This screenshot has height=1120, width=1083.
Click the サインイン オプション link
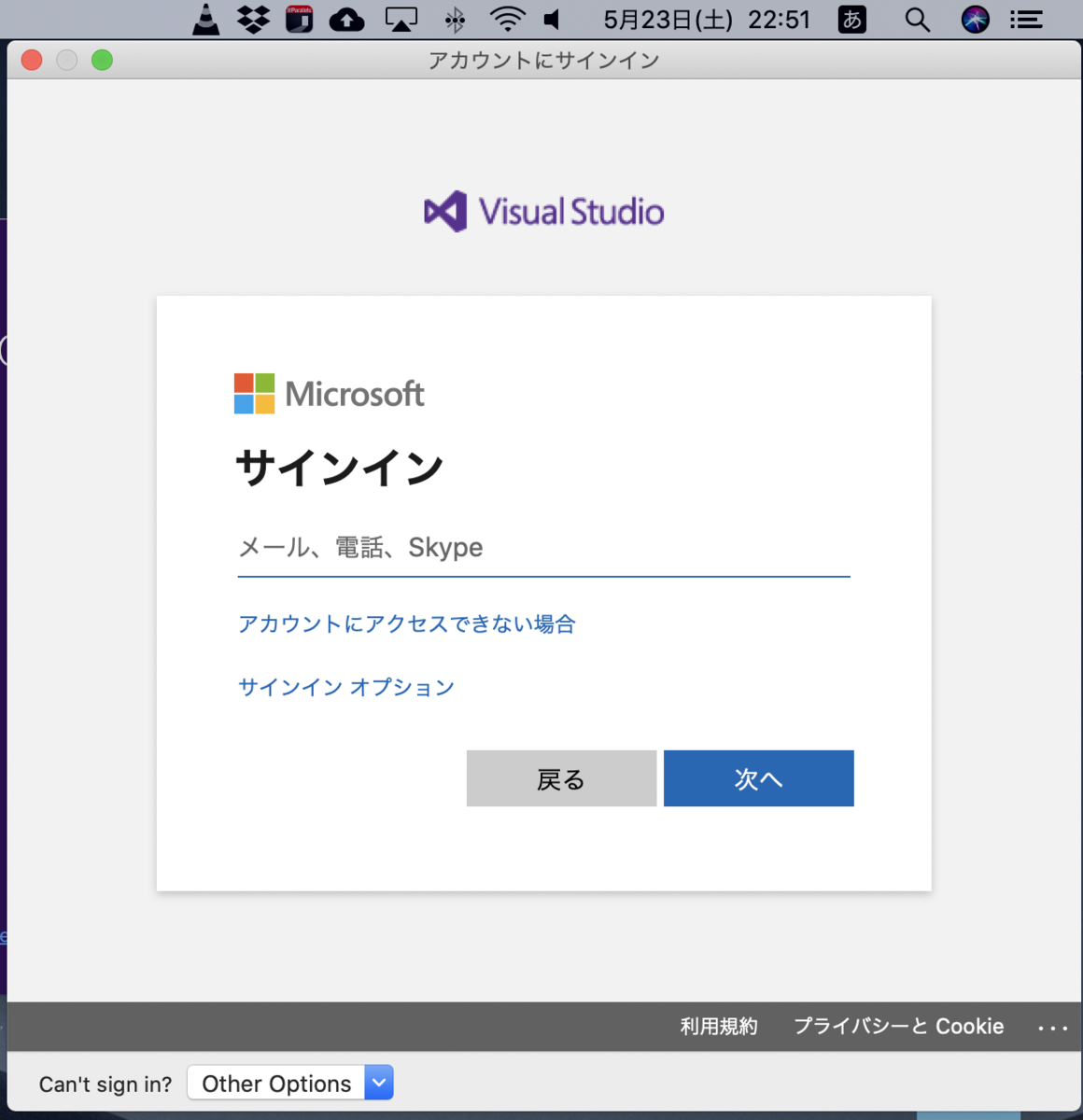pos(346,687)
